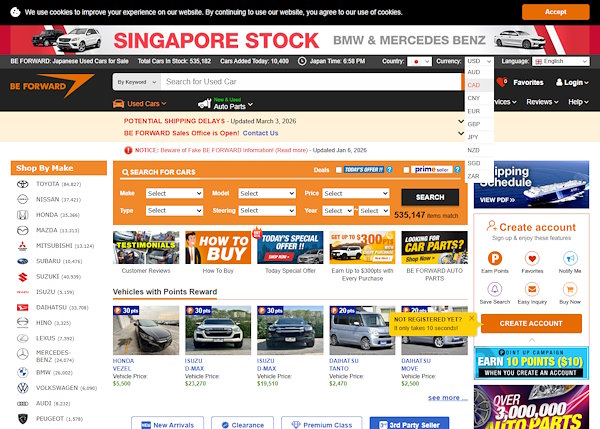Screen dimensions: 600x429
Task: Open the Daihatsu Tanto car thumbnail
Action: (x=362, y=330)
